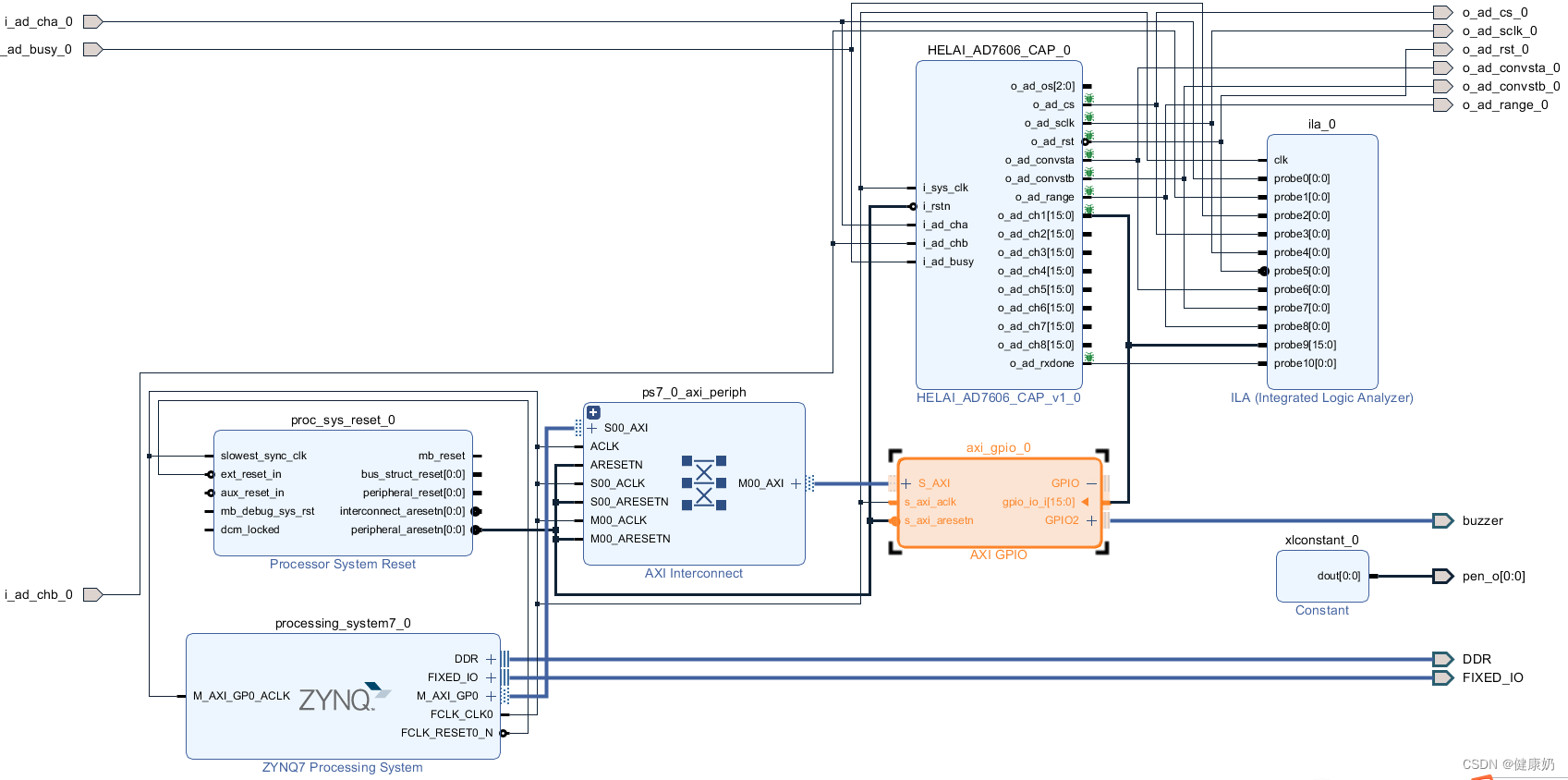This screenshot has width=1568, height=780.
Task: Click the o_ad_ch8[15:0] output pin
Action: click(1036, 345)
